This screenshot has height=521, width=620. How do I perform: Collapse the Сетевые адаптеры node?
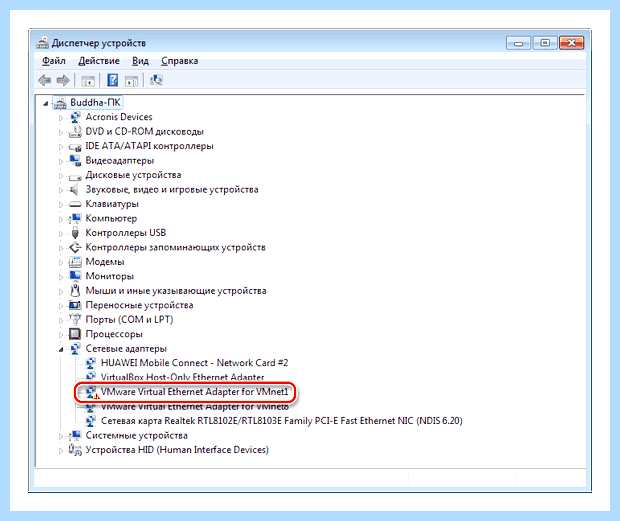tap(61, 349)
